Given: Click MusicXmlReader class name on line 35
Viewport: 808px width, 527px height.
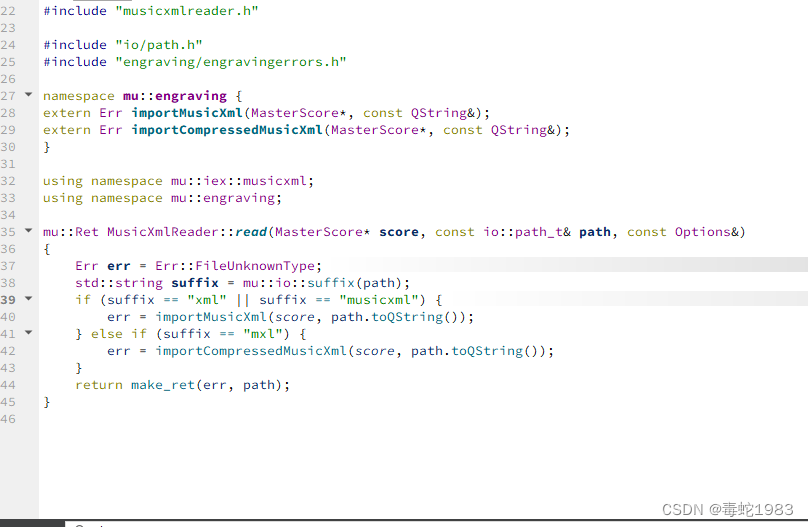Looking at the screenshot, I should [x=163, y=232].
